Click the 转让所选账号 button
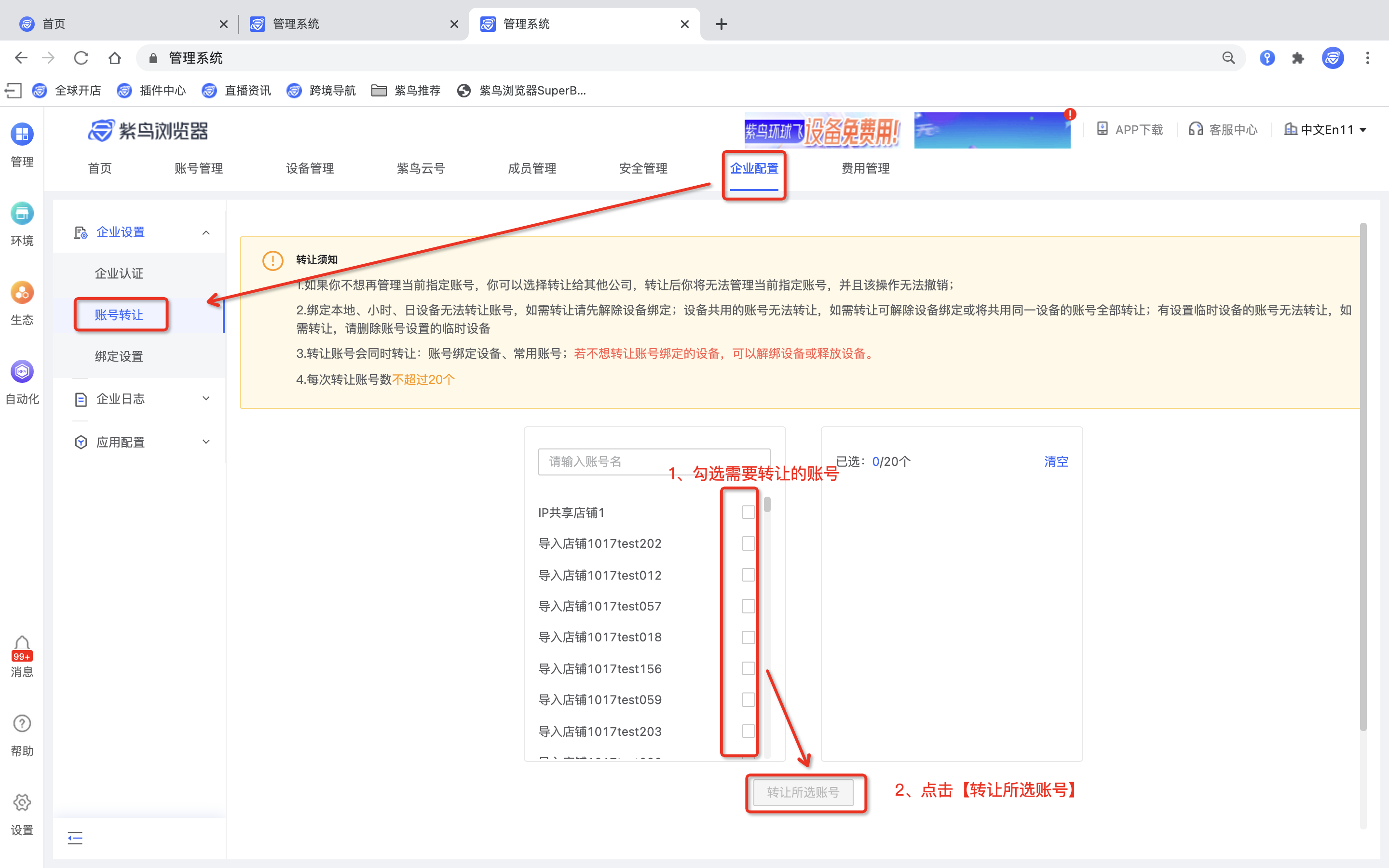Viewport: 1389px width, 868px height. (803, 792)
